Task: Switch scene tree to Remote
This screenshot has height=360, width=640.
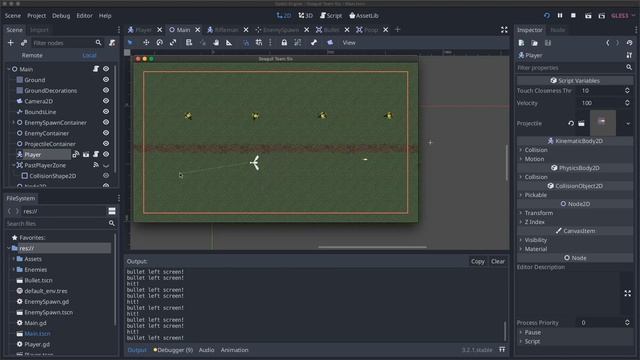Action: (32, 55)
